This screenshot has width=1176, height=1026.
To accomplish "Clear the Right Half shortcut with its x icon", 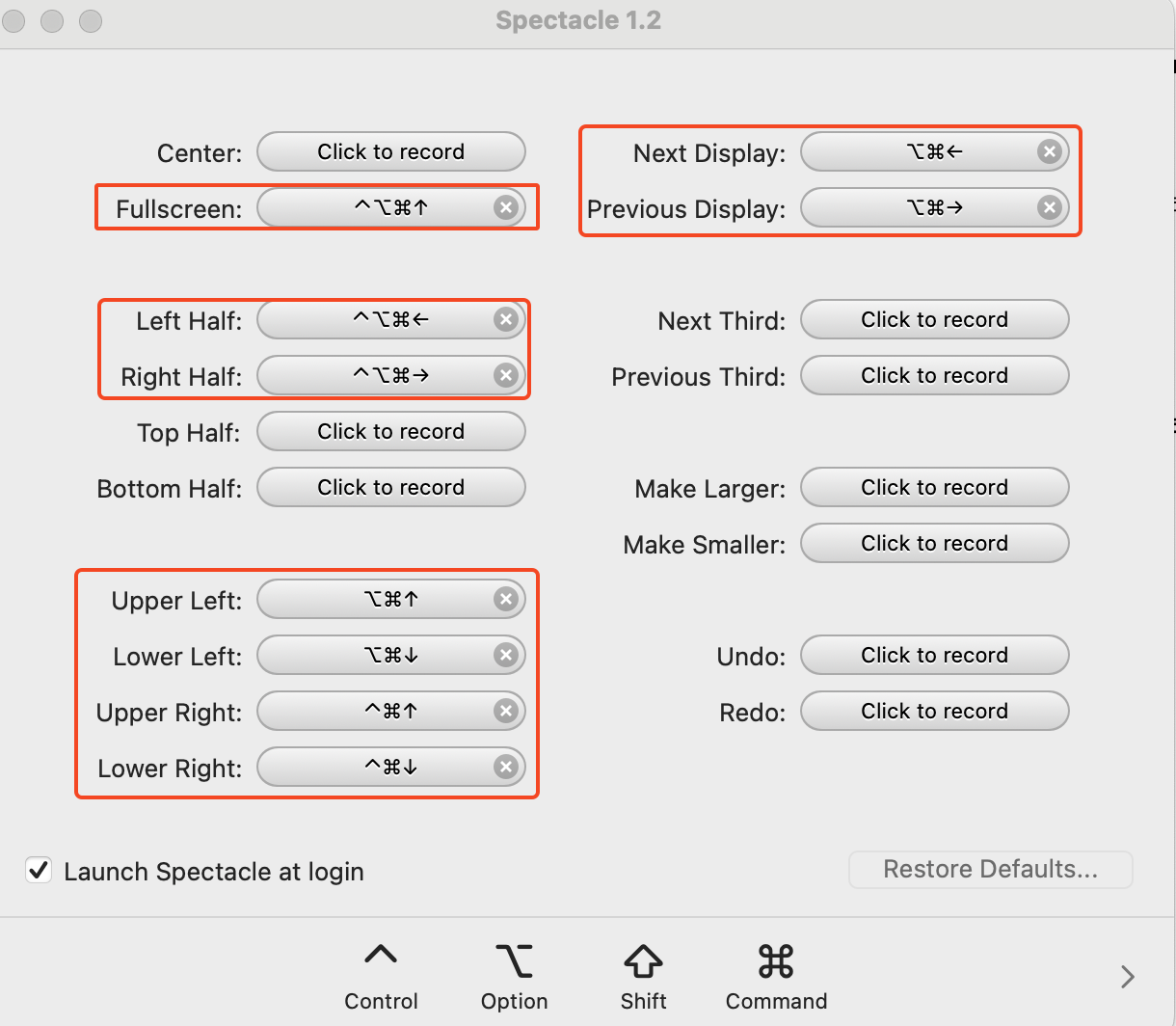I will (506, 375).
